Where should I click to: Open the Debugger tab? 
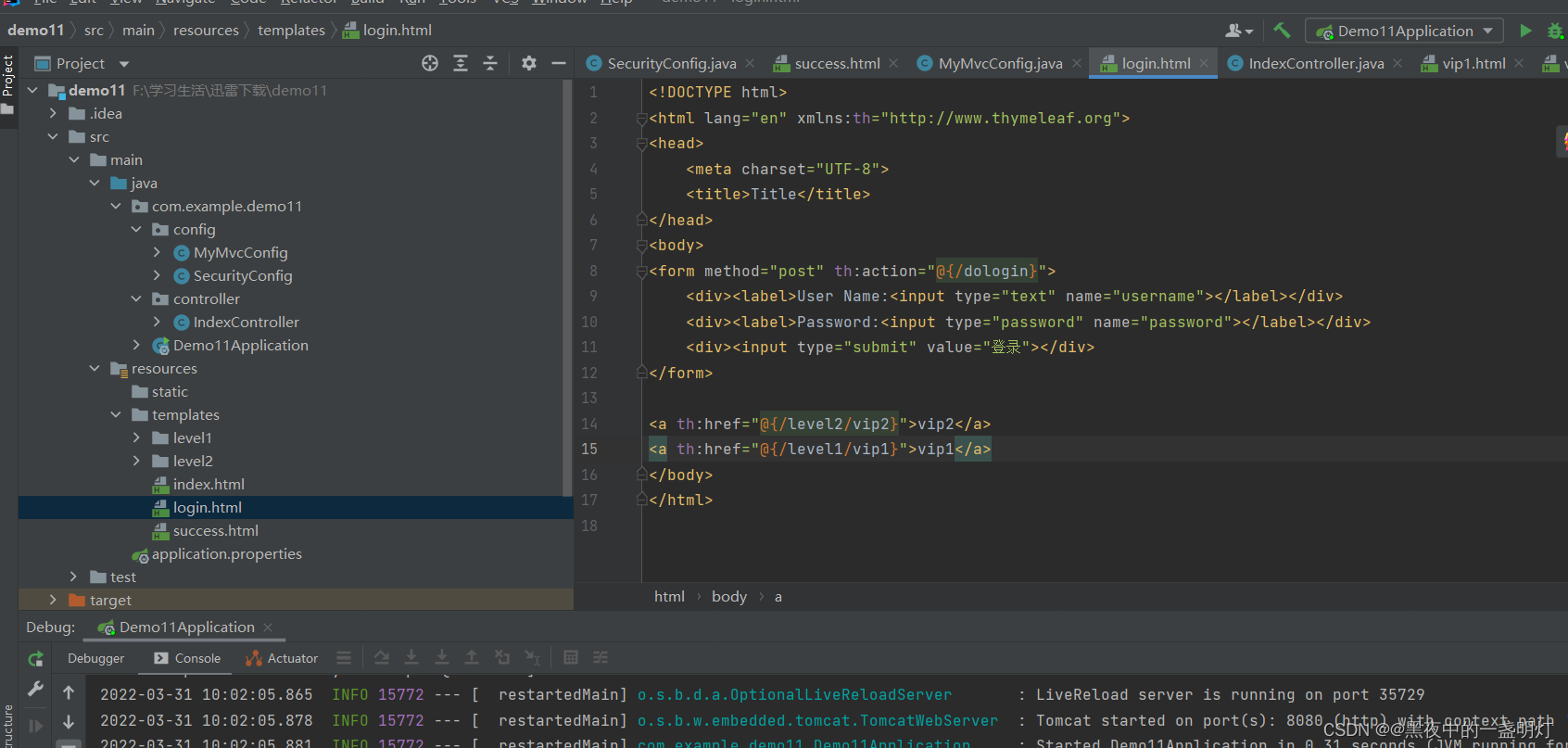[x=95, y=658]
